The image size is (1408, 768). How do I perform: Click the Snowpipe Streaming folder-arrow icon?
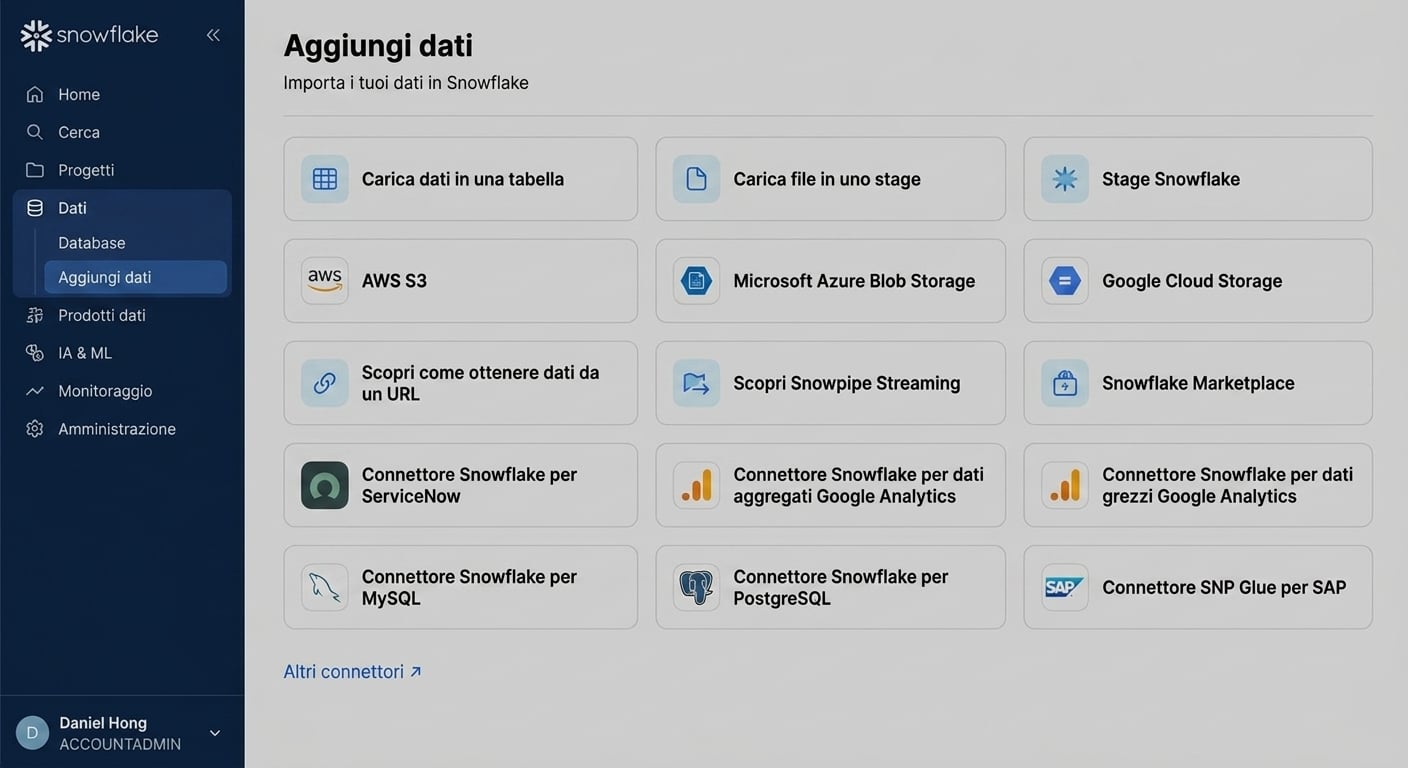coord(696,383)
